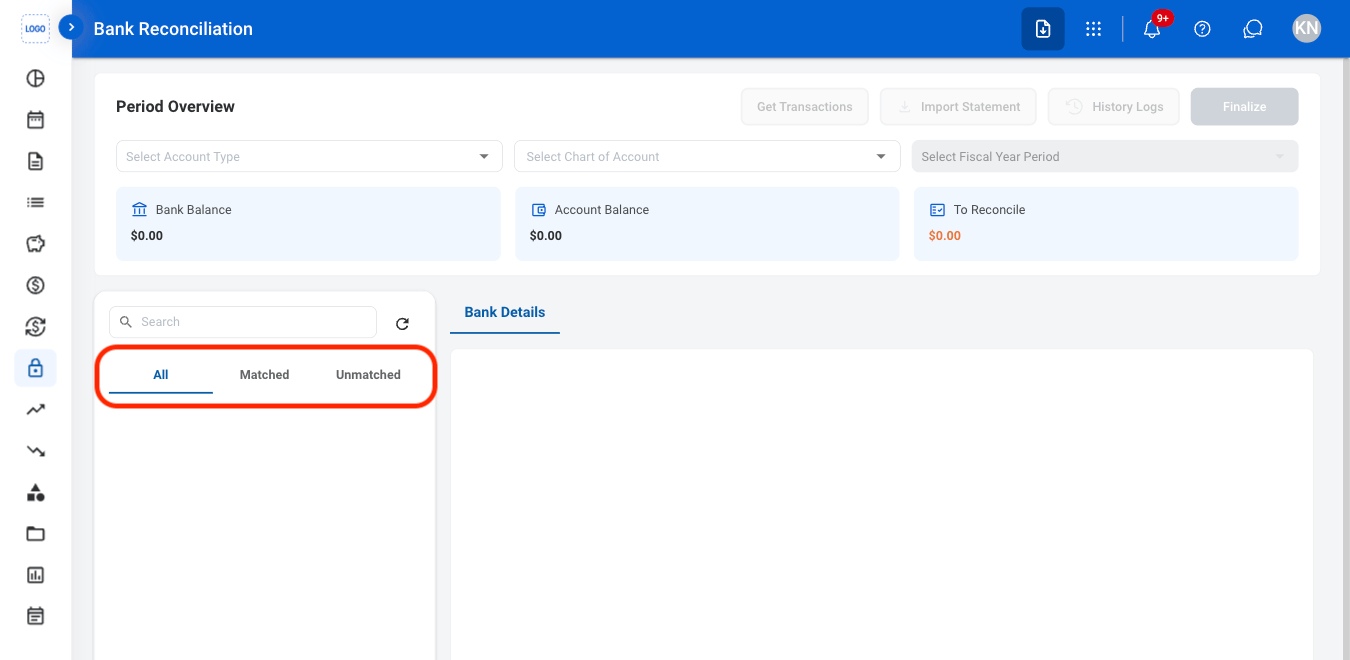Click the Bank Balance card label

pyautogui.click(x=194, y=210)
